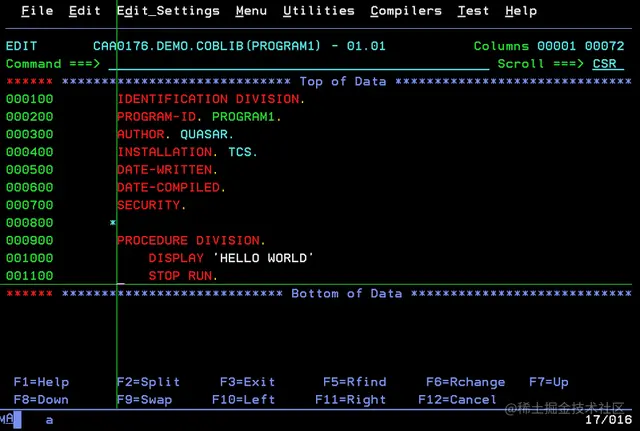Click the Top of Data marker
Image resolution: width=640 pixels, height=431 pixels.
point(343,81)
